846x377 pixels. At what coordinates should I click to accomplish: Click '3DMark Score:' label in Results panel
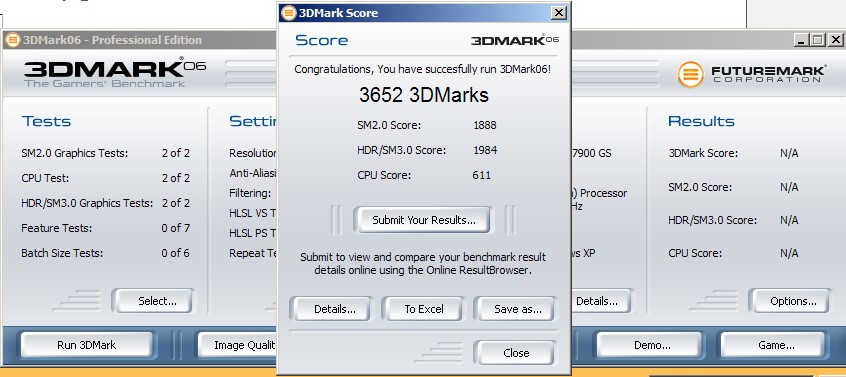pos(703,153)
